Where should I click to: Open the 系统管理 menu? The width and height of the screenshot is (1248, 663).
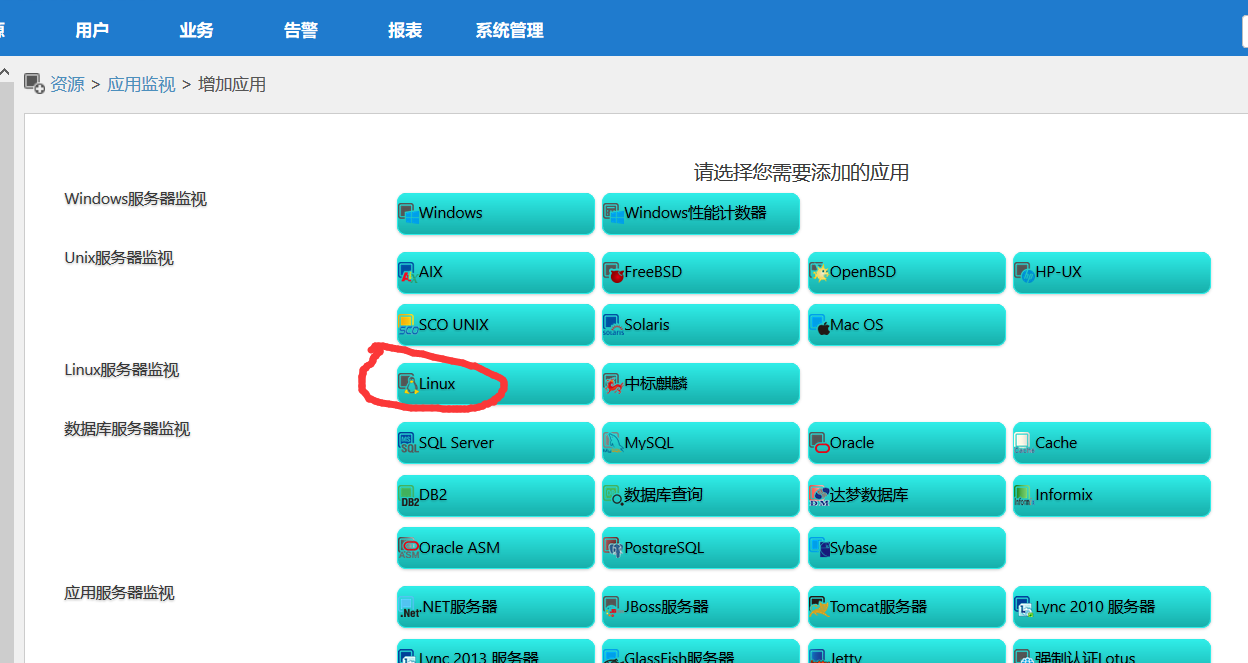pos(510,30)
